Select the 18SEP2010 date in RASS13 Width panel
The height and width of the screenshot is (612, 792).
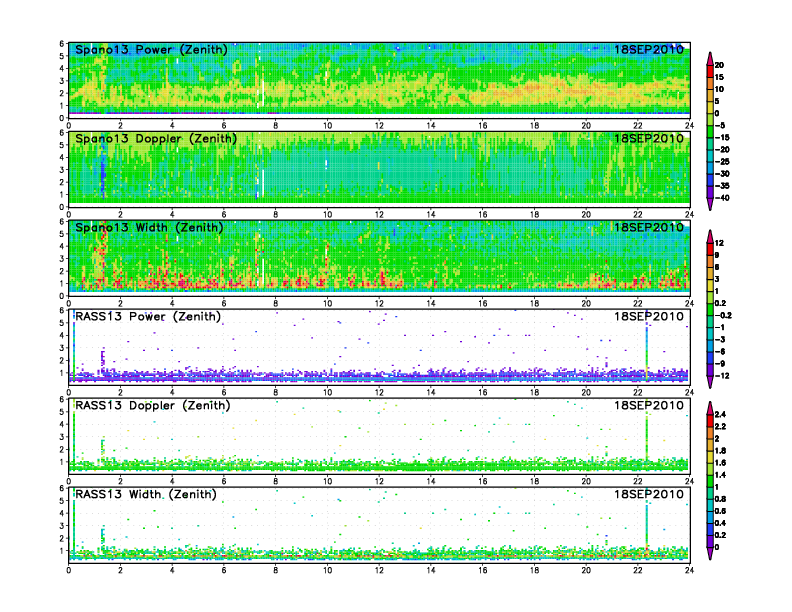click(649, 494)
